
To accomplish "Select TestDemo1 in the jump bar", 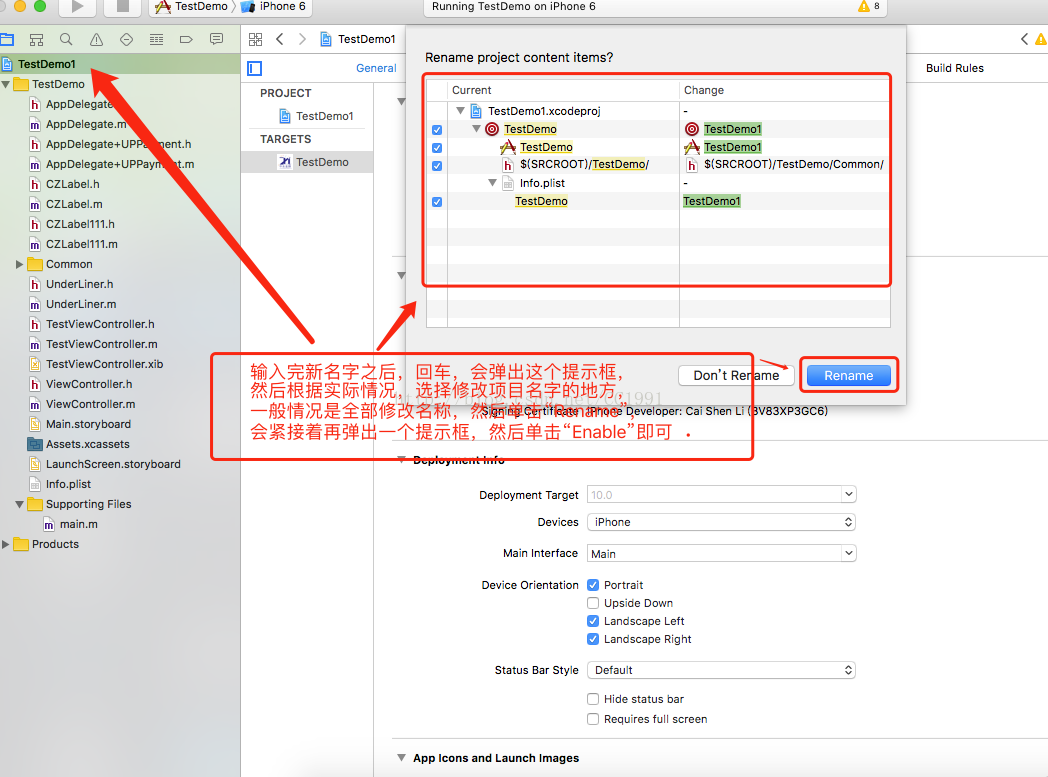I will [x=358, y=39].
